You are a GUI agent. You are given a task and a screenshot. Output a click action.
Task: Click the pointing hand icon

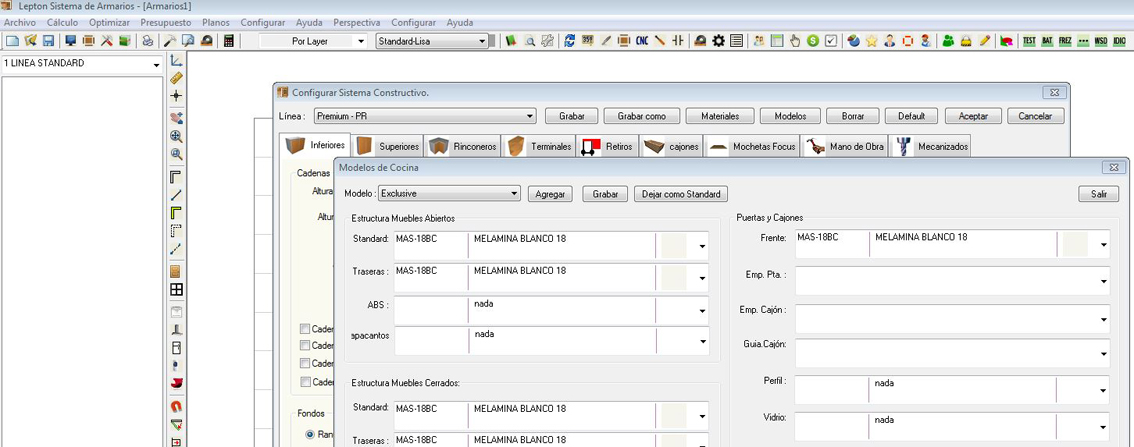795,41
